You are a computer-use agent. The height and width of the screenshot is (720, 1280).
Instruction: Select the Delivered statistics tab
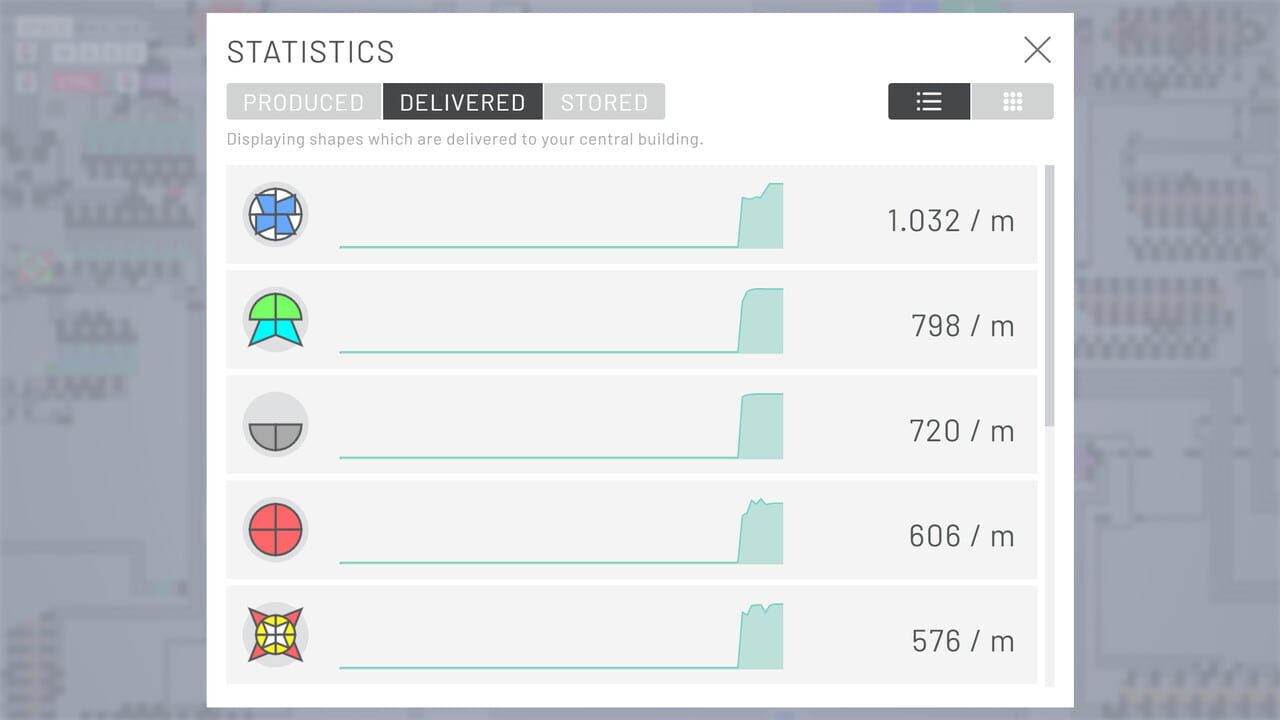pos(462,102)
